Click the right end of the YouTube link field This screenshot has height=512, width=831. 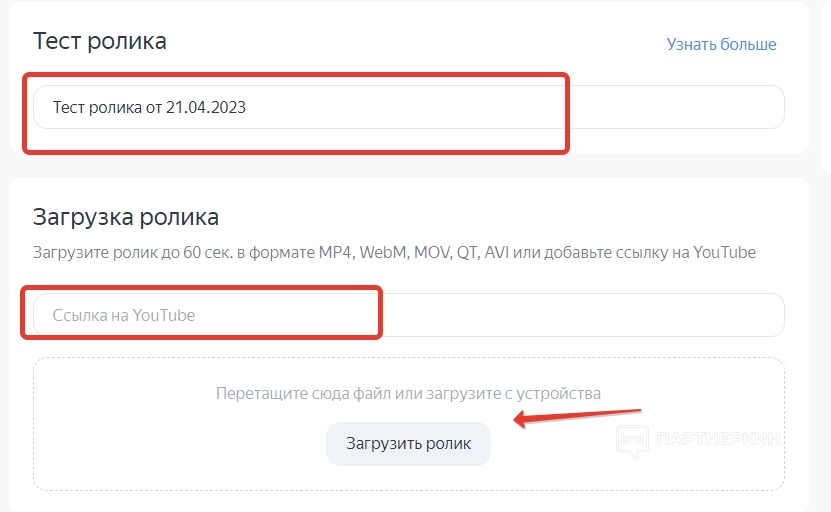(x=740, y=315)
